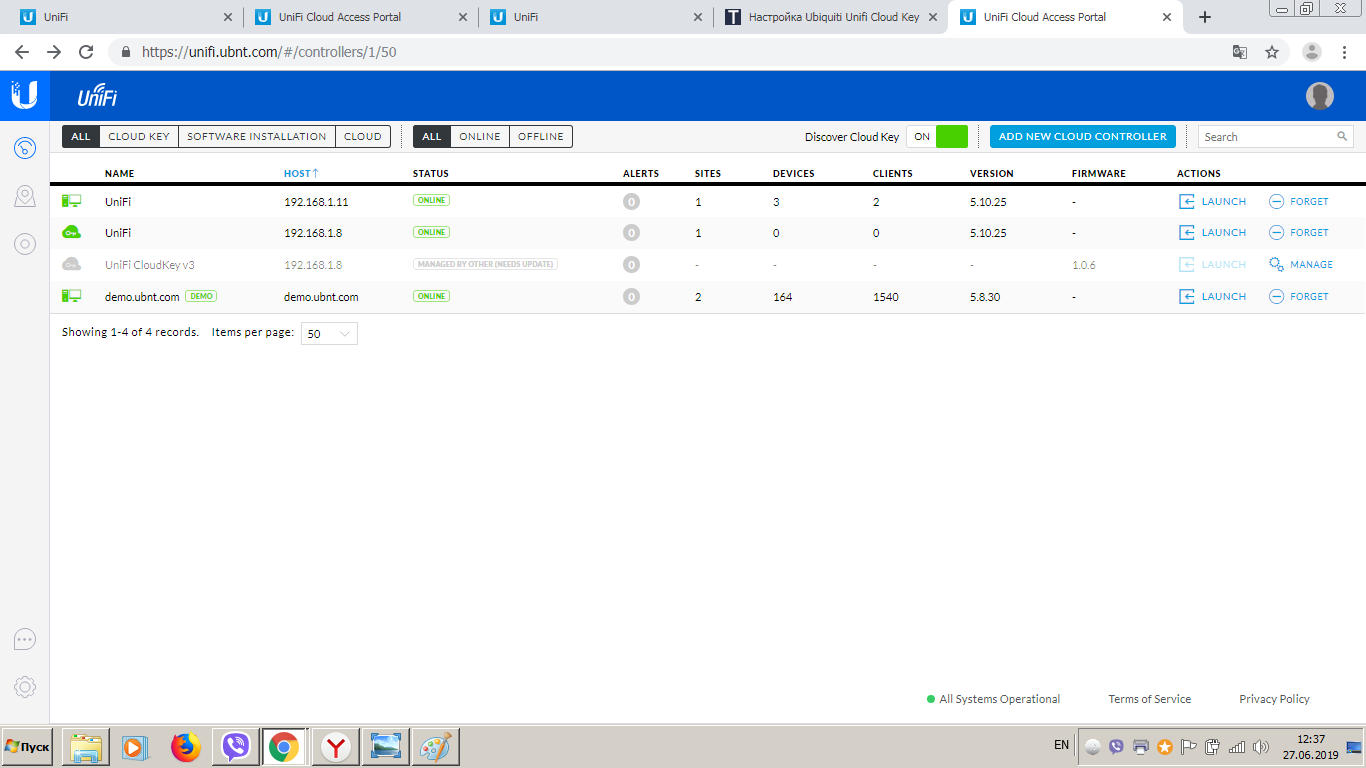Click the browser address bar URL
Image resolution: width=1366 pixels, height=768 pixels.
coord(269,52)
